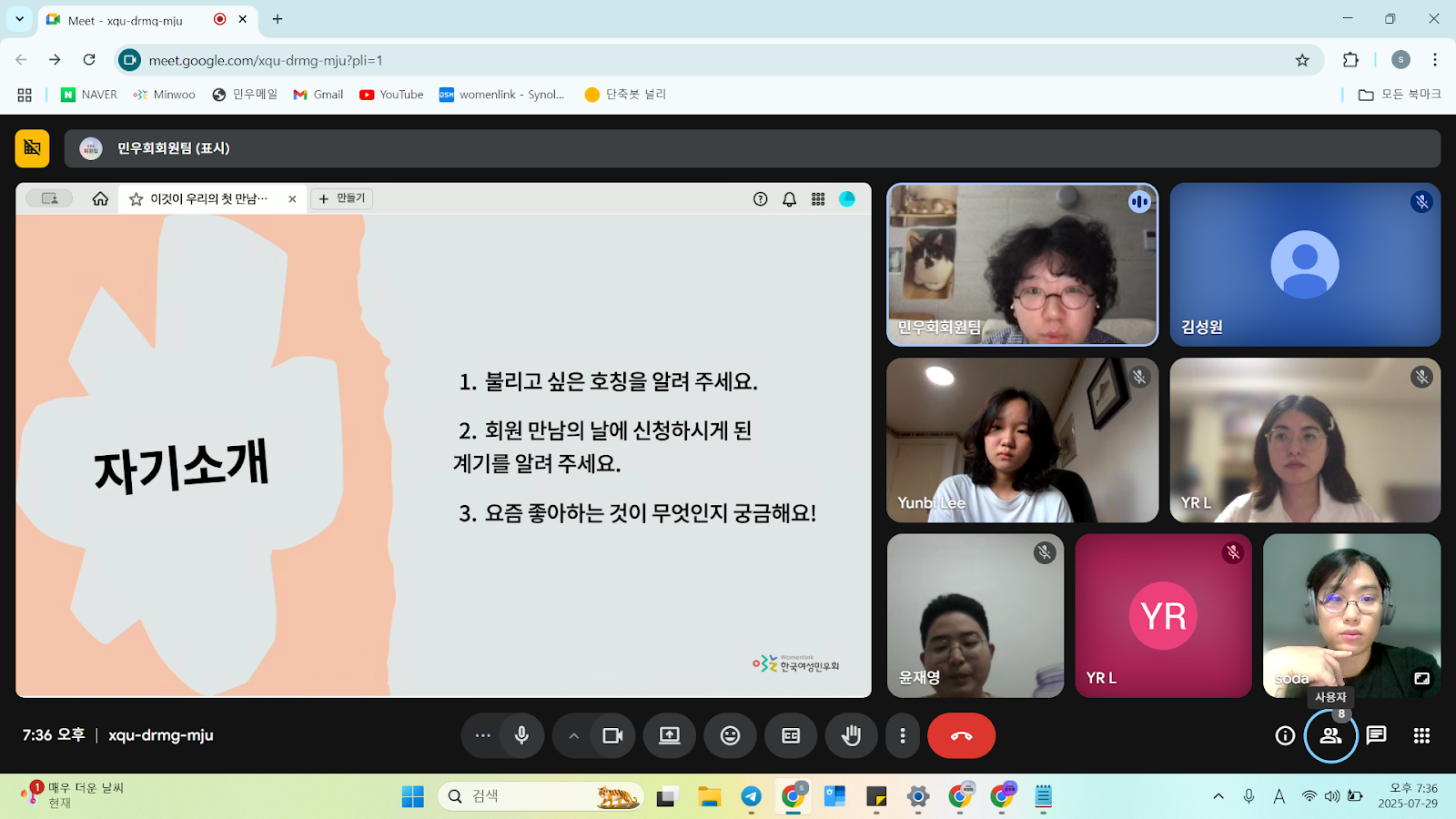Click the soda self-view tile
This screenshot has width=1456, height=819.
click(1351, 615)
